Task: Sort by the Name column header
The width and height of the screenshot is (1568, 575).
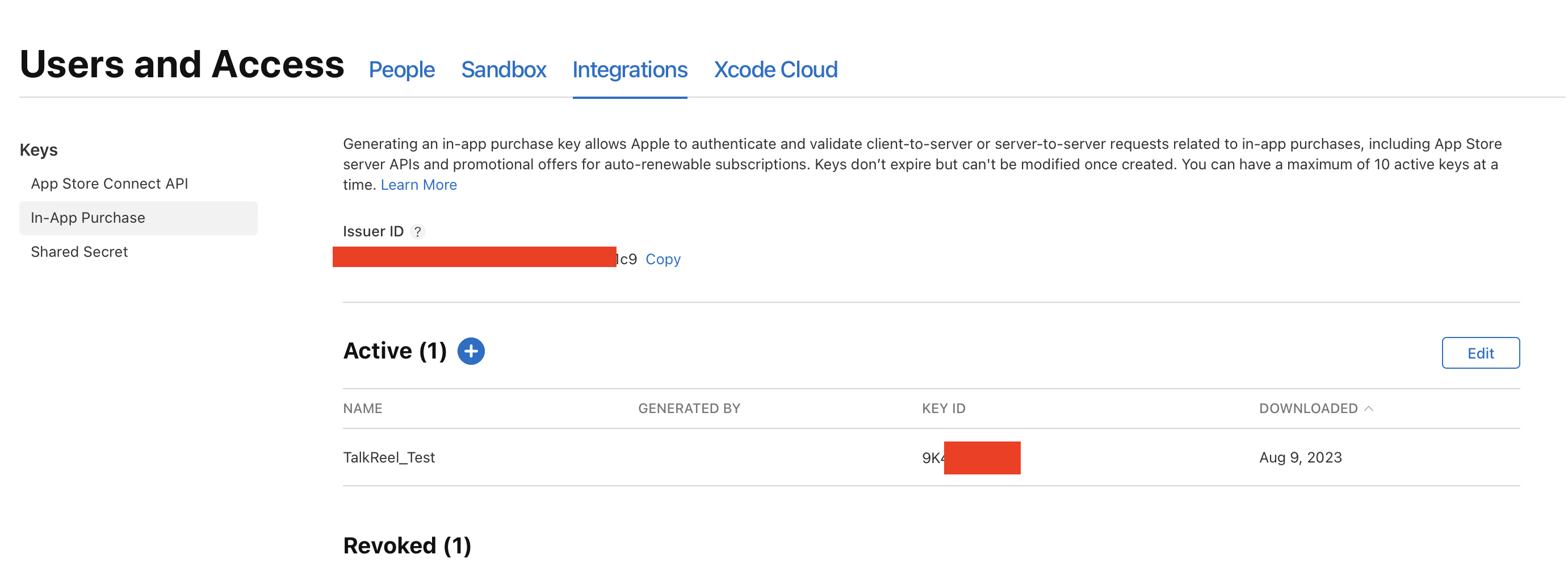Action: 363,408
